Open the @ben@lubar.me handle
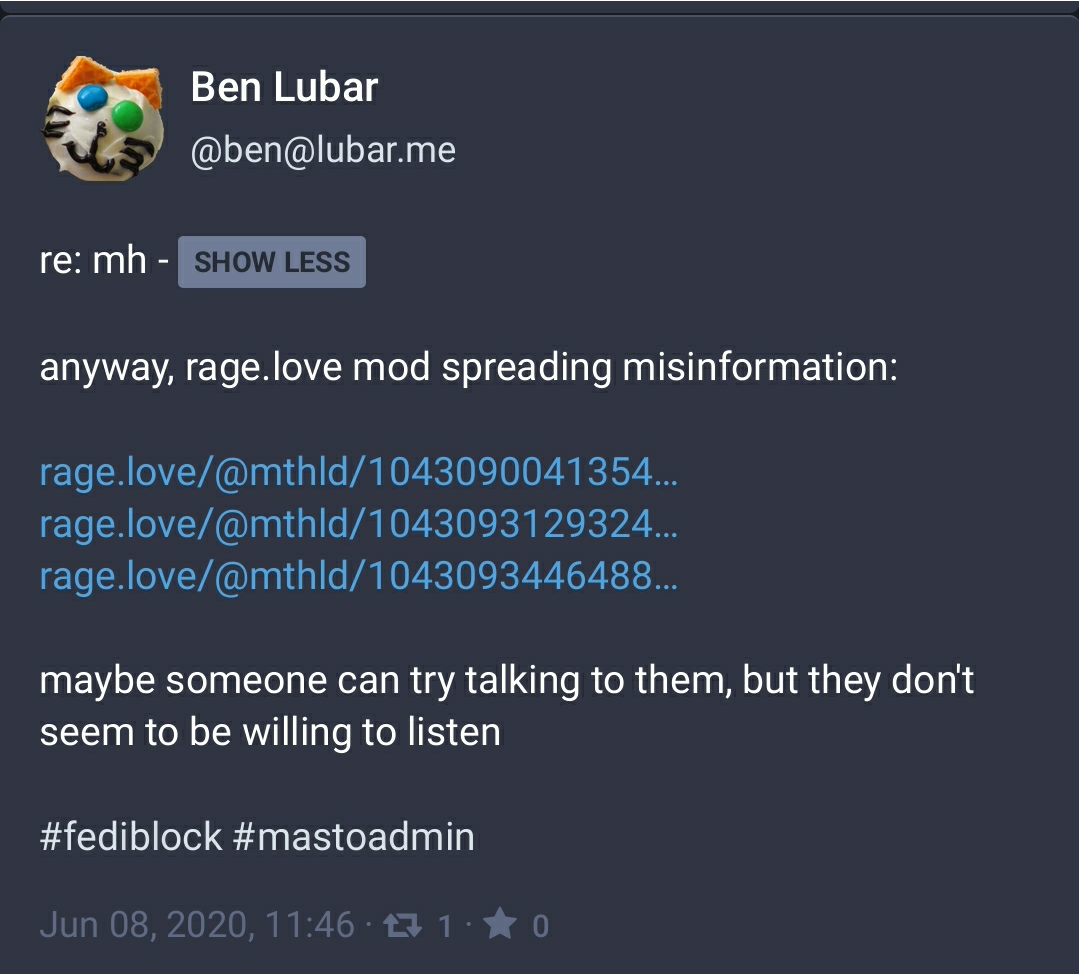 point(322,150)
